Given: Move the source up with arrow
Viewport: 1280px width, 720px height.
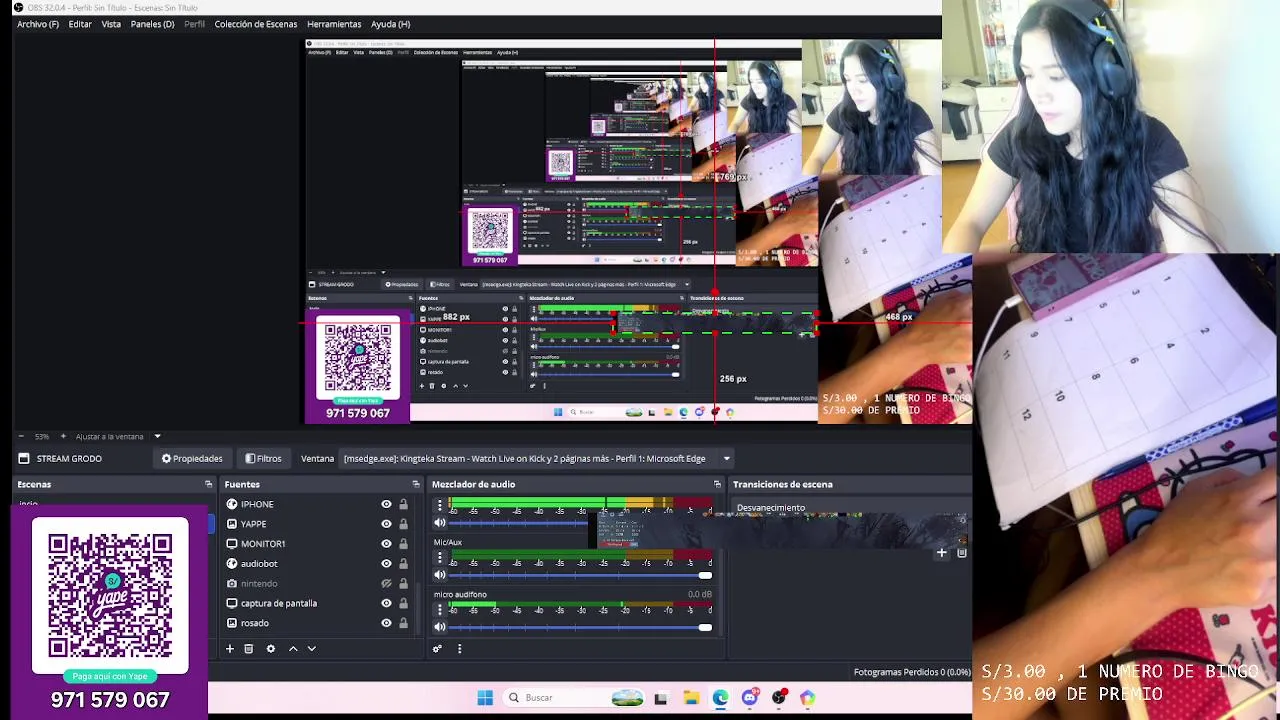Looking at the screenshot, I should coord(293,649).
